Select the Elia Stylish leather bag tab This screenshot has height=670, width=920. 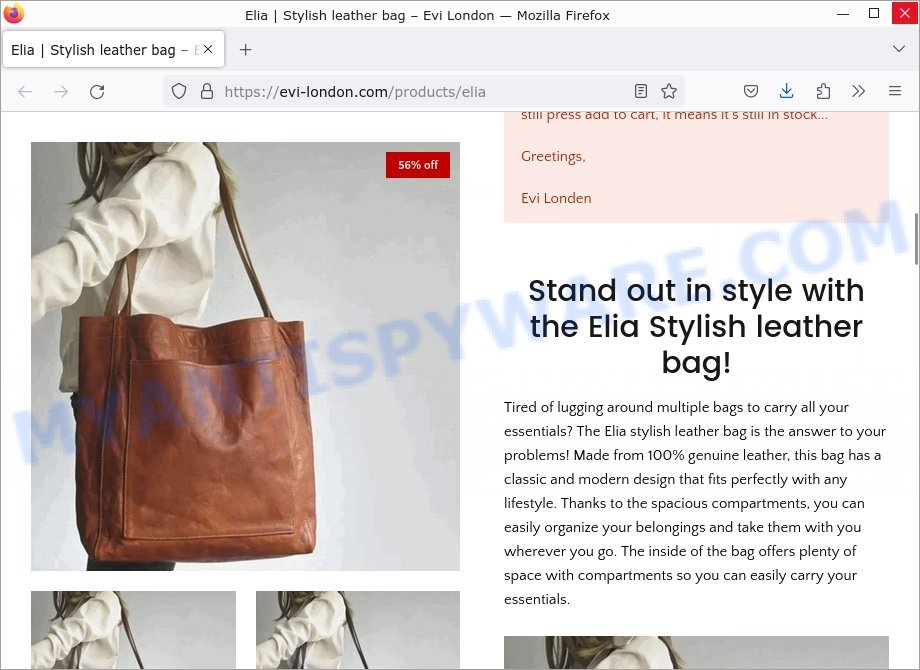(113, 50)
